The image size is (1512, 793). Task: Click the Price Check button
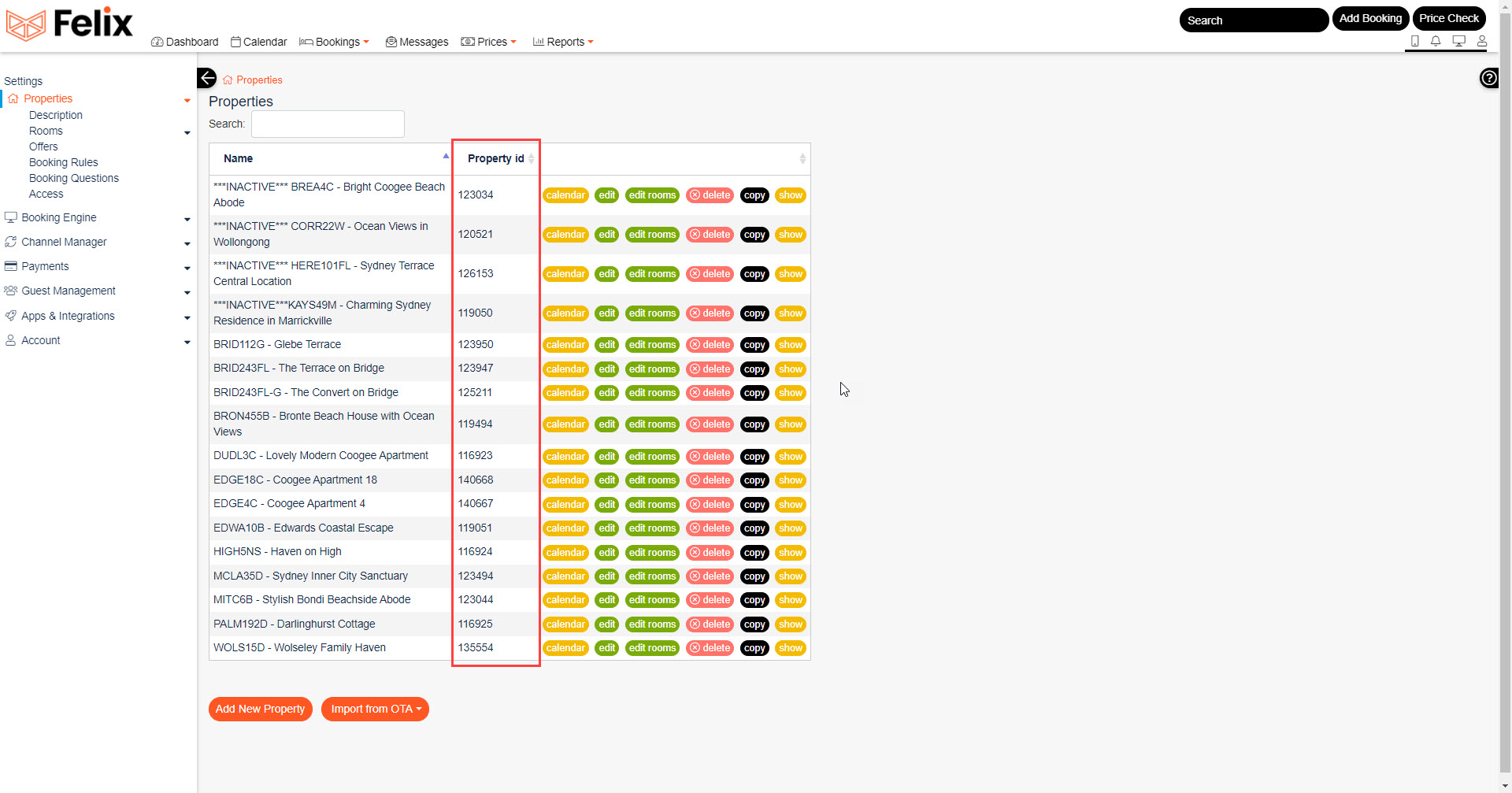click(1449, 18)
